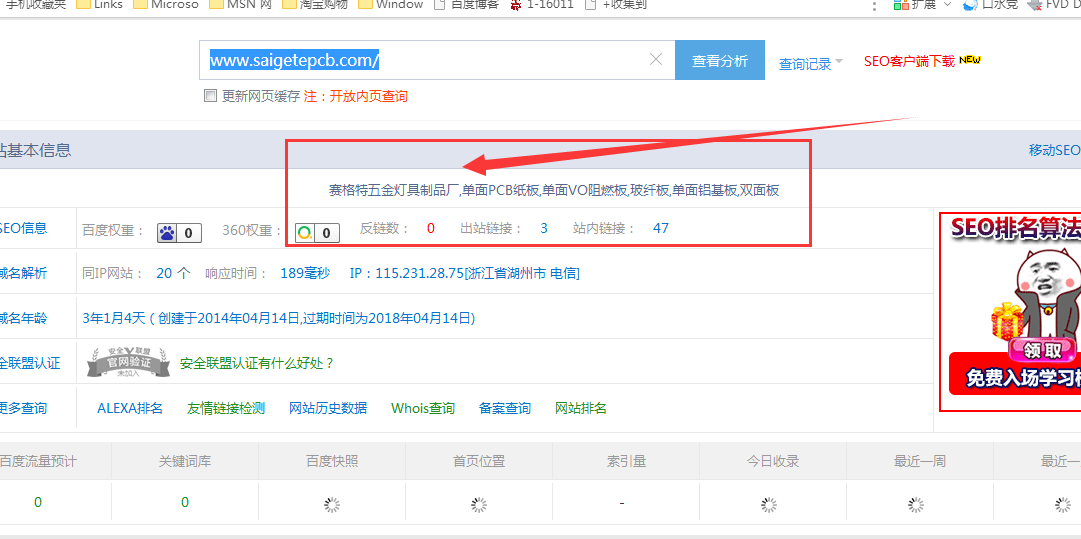The height and width of the screenshot is (539, 1081).
Task: Click the 安全联盟认证 row label
Action: coord(30,363)
